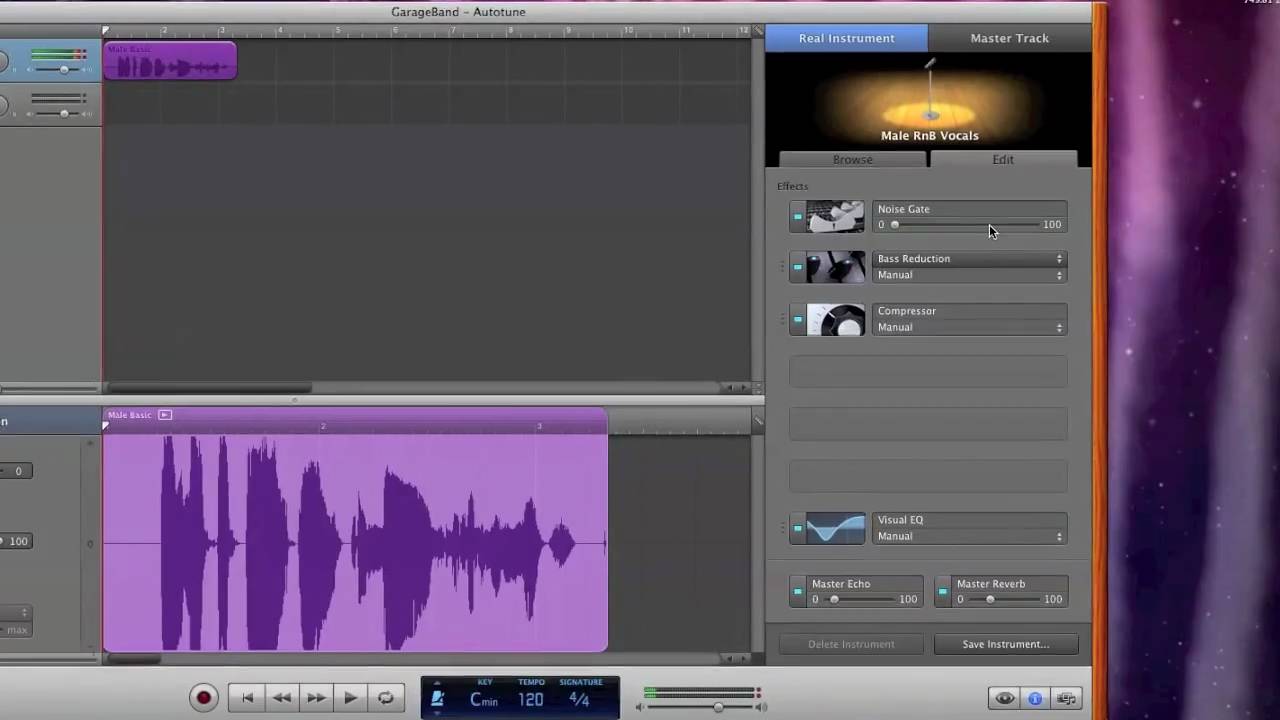Click the editor field showing value 0
The image size is (1280, 720).
pos(17,471)
